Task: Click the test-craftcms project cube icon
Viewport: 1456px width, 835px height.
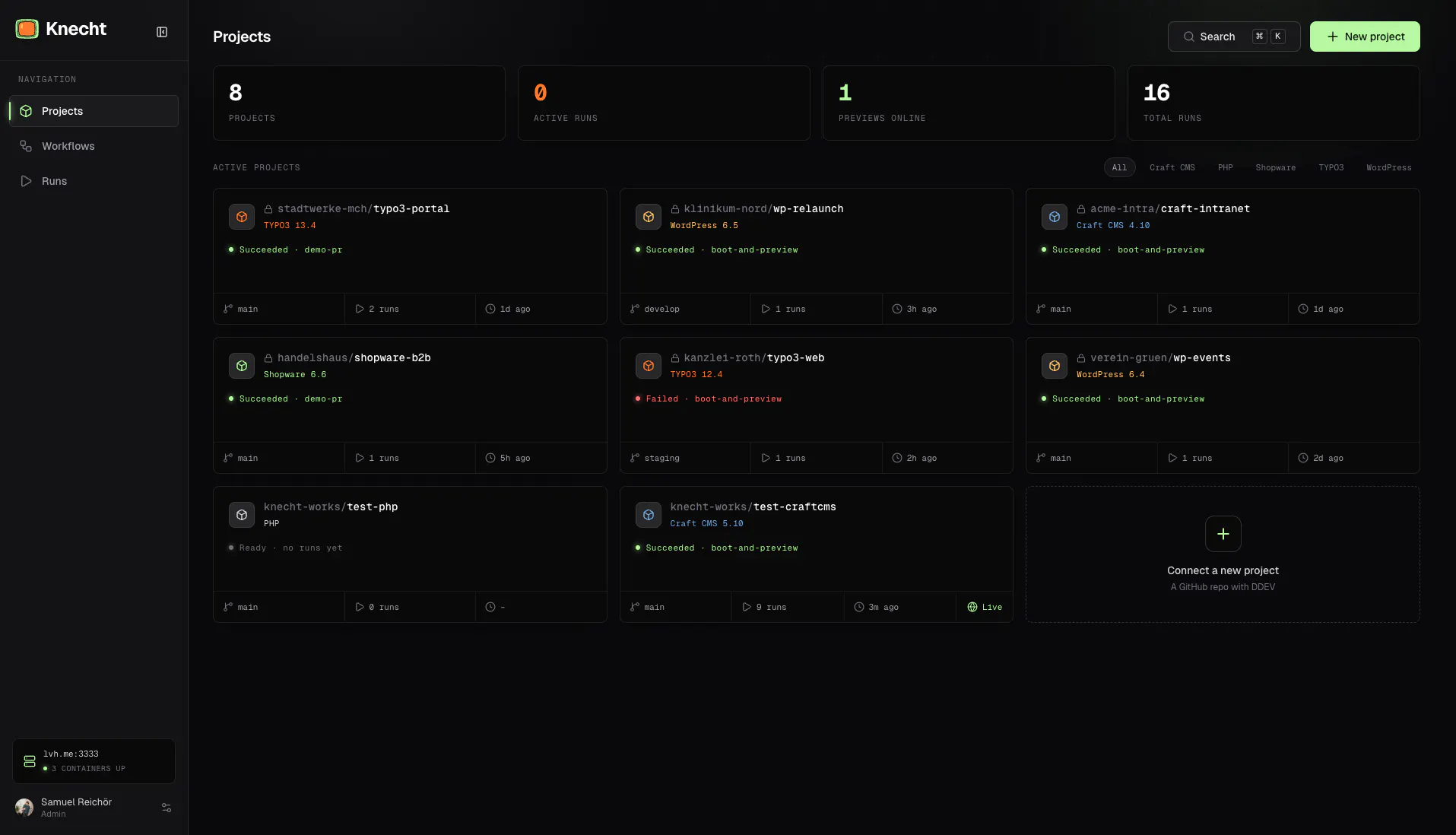Action: coord(649,515)
